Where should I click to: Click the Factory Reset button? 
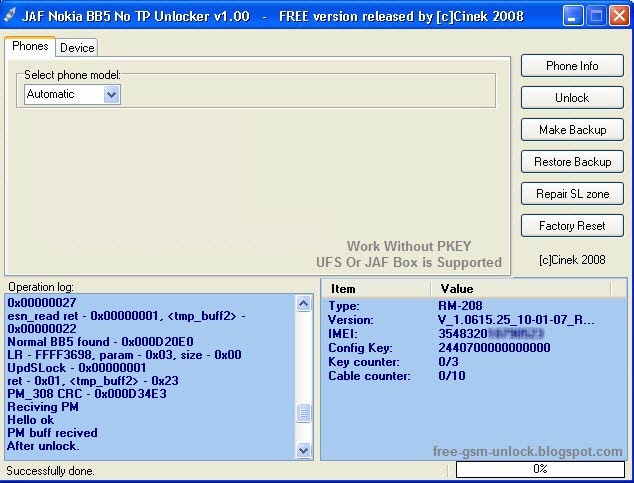click(x=572, y=226)
